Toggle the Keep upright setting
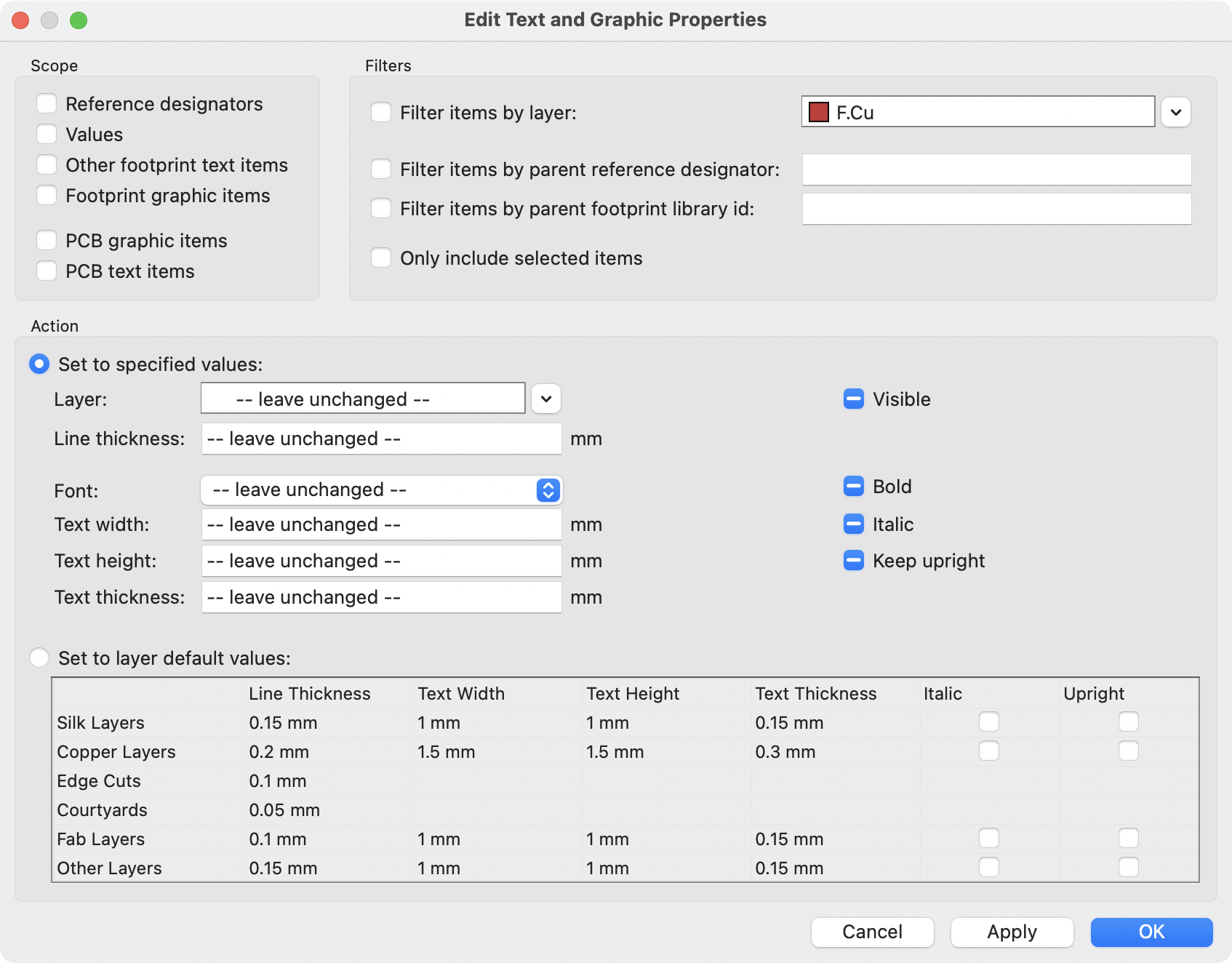This screenshot has width=1232, height=963. (852, 560)
